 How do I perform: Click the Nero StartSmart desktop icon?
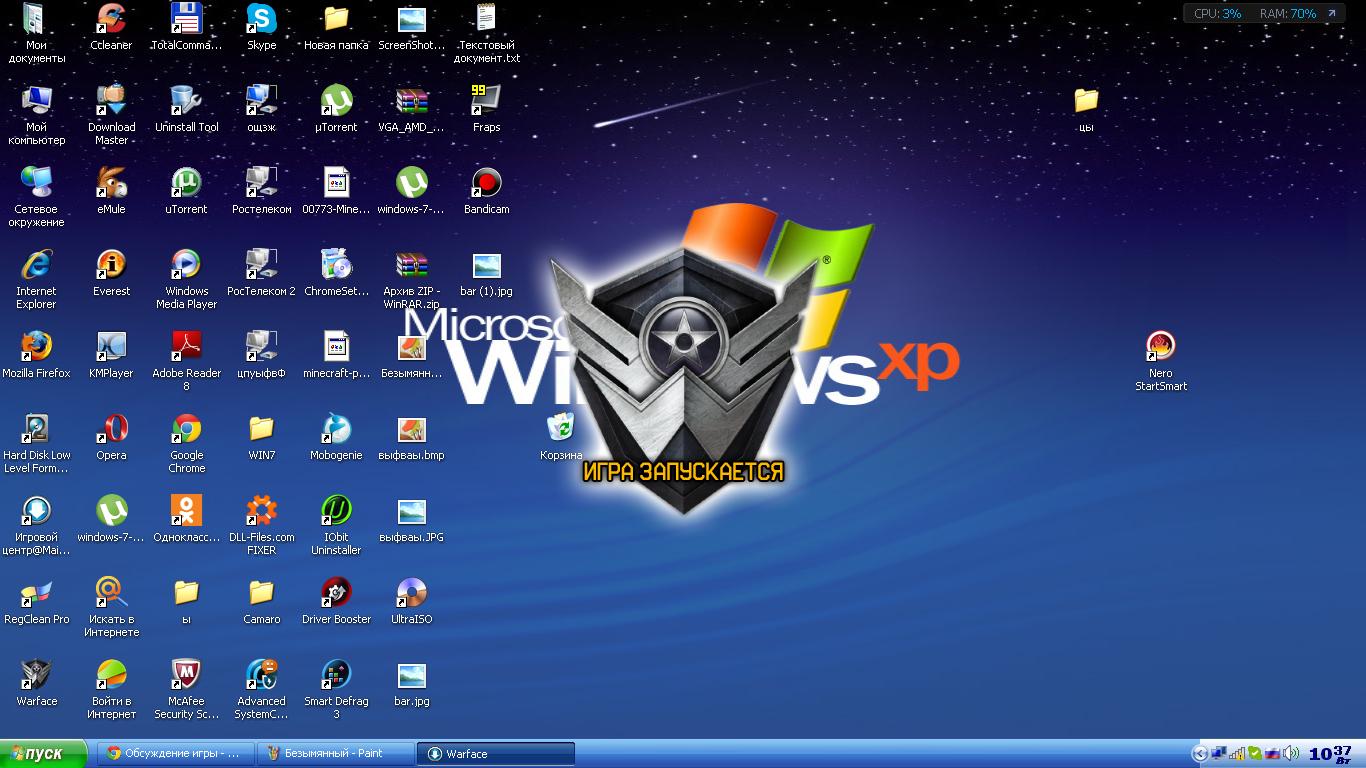(x=1160, y=361)
